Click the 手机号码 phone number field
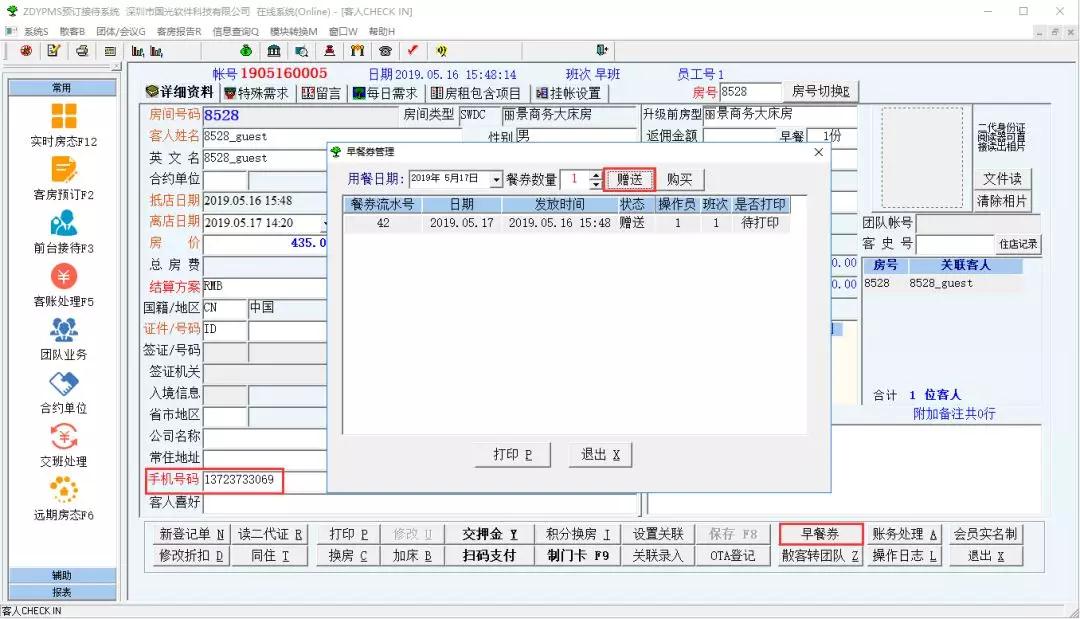This screenshot has height=619, width=1080. (240, 480)
